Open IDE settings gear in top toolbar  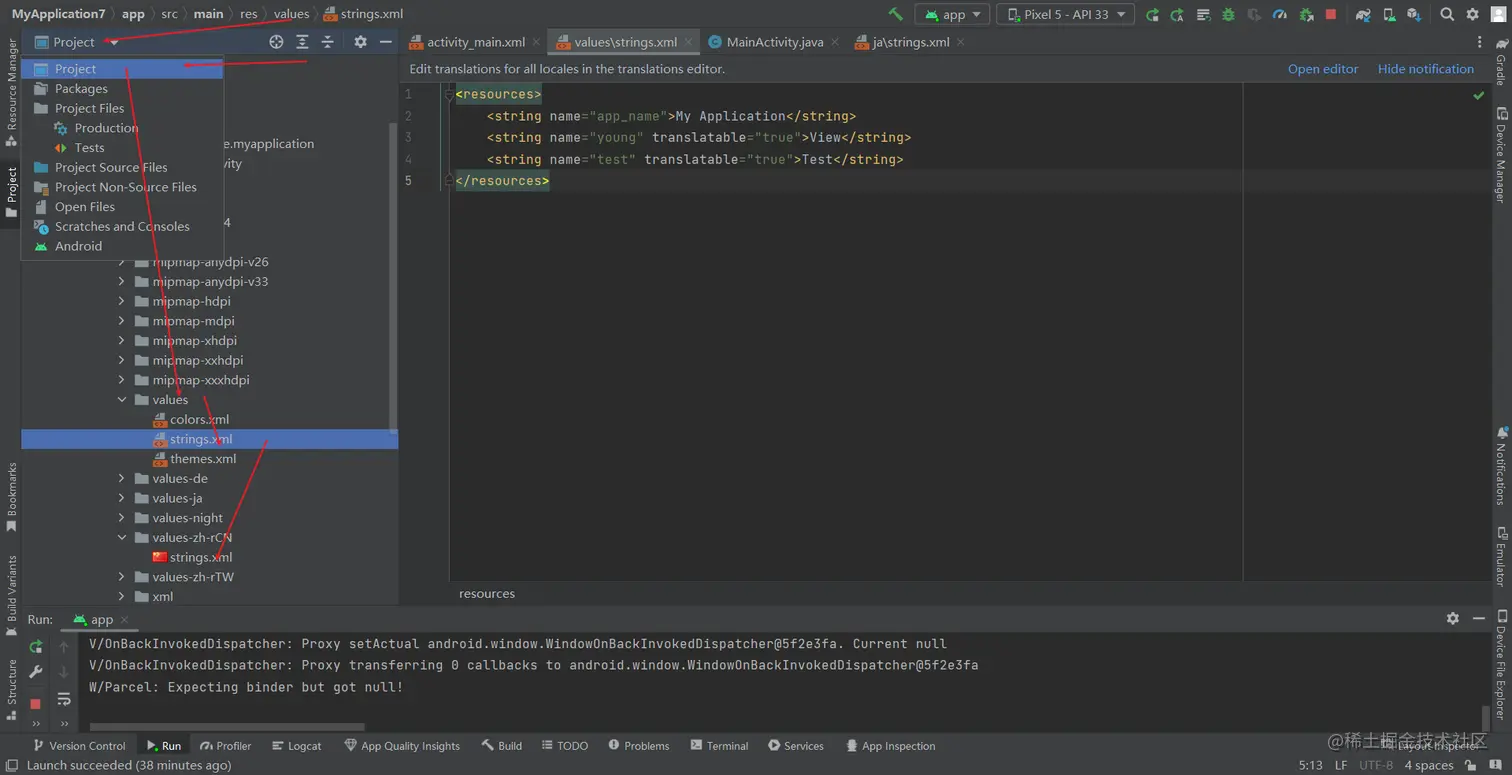pyautogui.click(x=1472, y=14)
